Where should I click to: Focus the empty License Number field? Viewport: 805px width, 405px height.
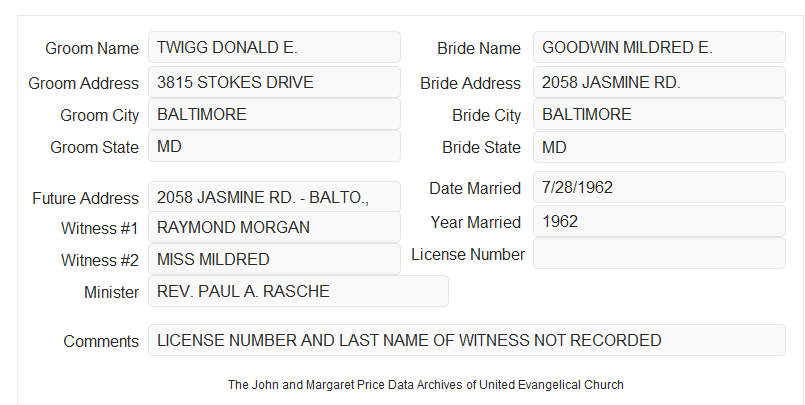659,253
